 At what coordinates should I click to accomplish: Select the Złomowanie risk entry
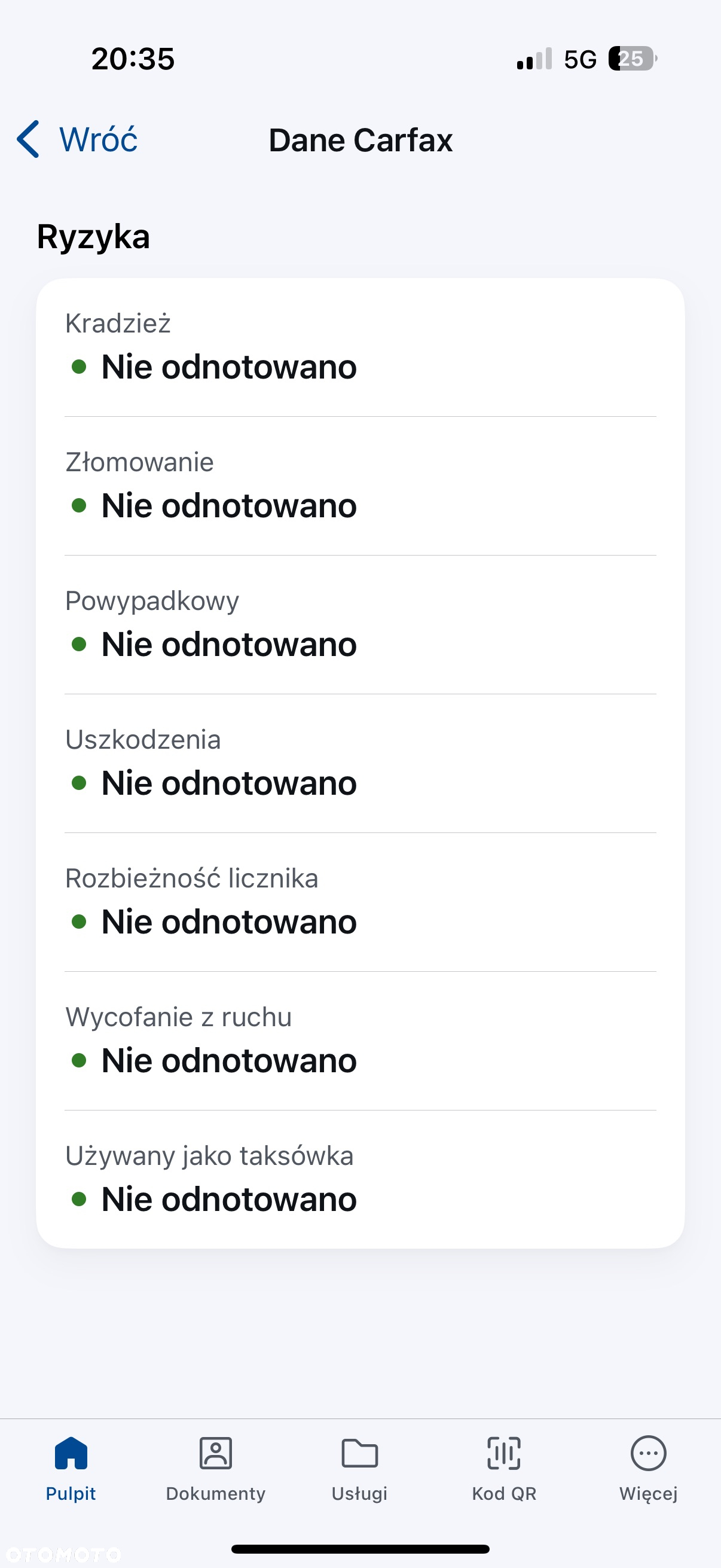pos(360,486)
